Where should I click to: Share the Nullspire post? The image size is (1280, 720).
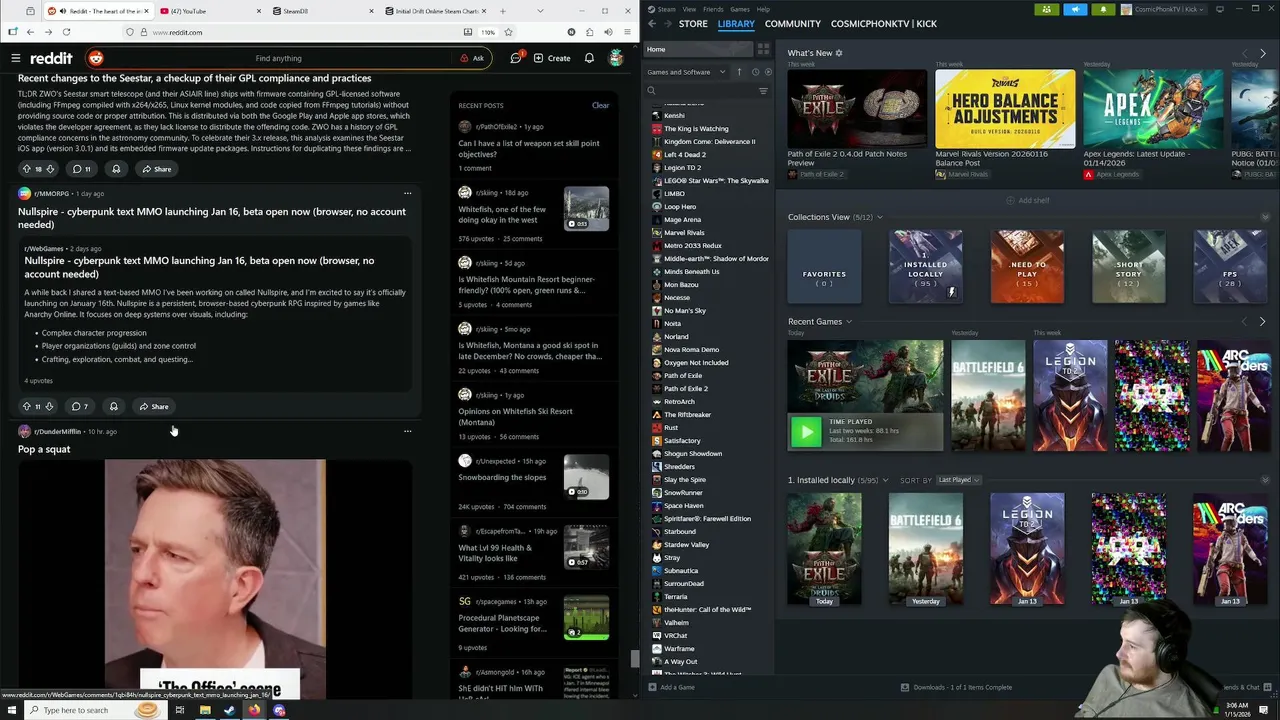pyautogui.click(x=154, y=406)
